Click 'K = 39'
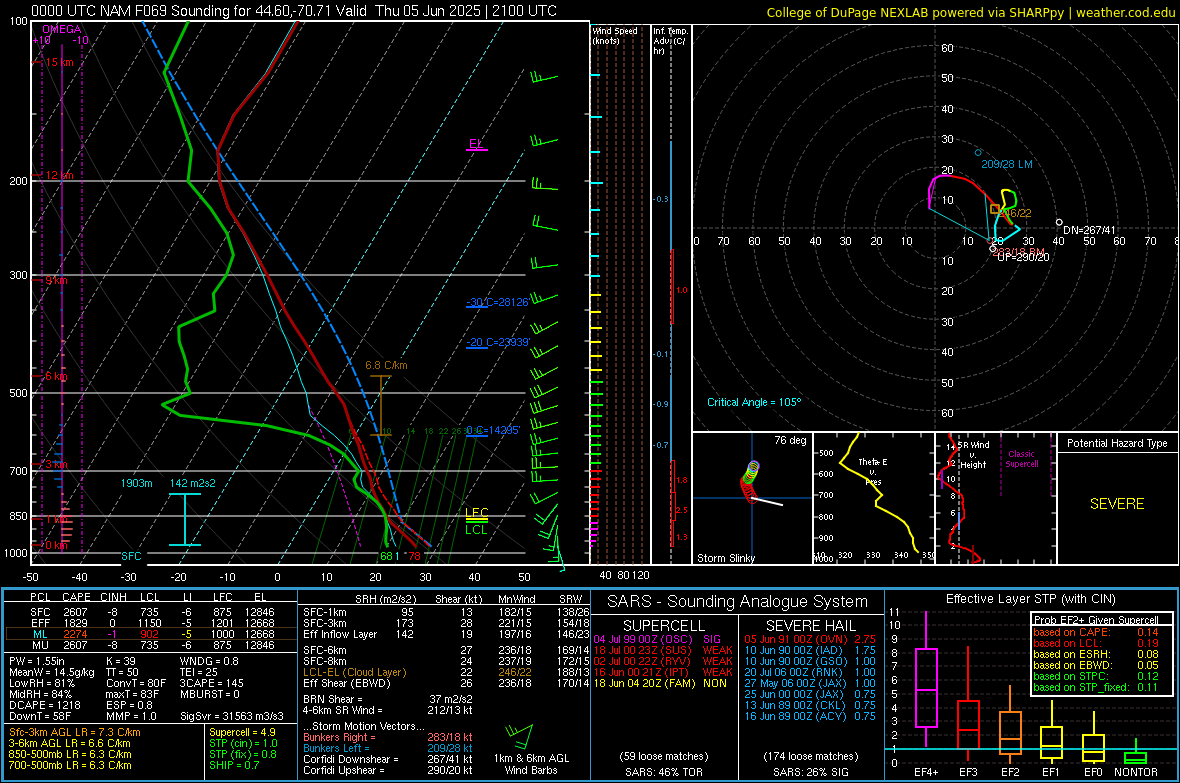Image resolution: width=1180 pixels, height=783 pixels. (120, 661)
